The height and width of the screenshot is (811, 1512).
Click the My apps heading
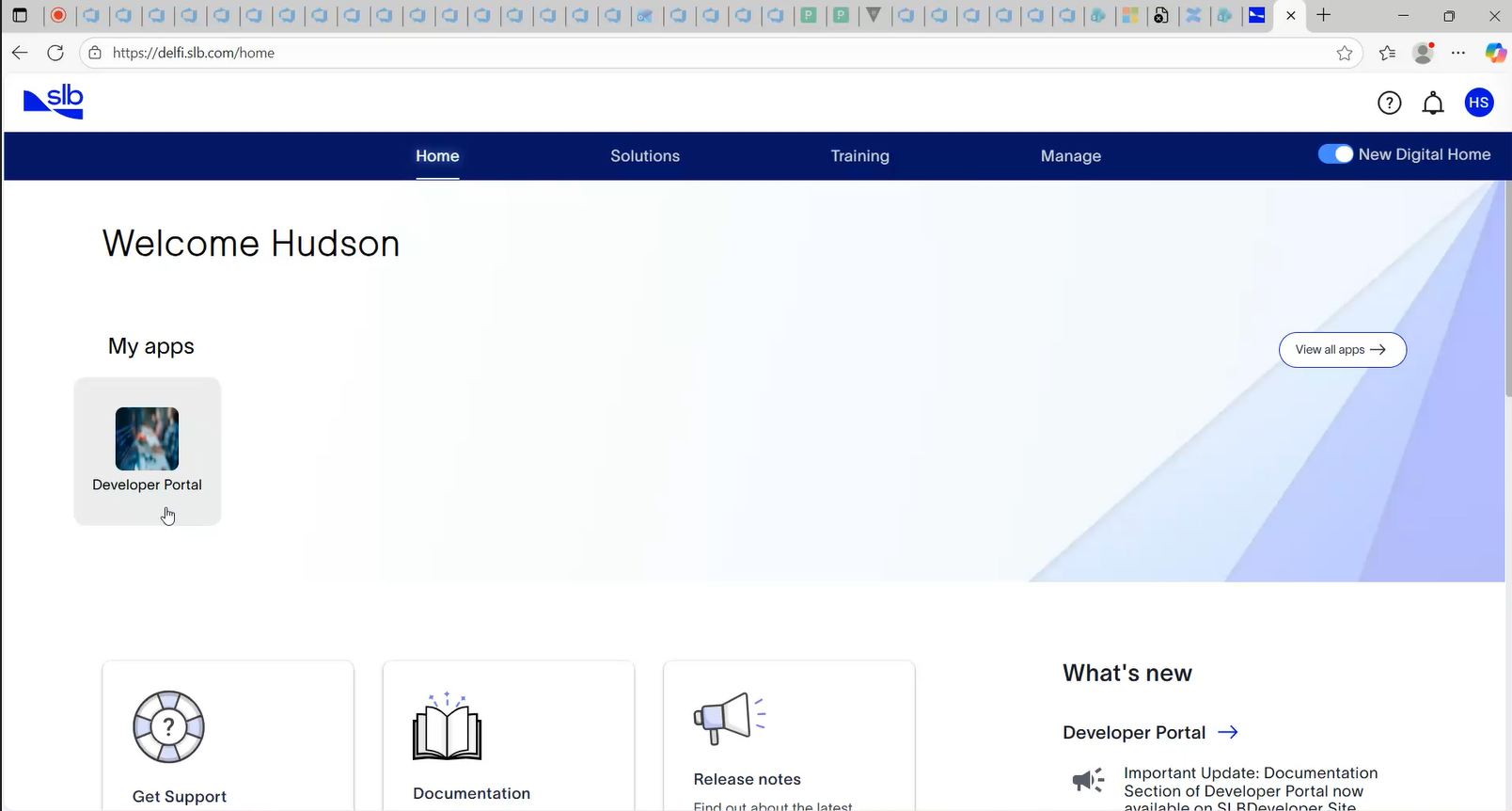(151, 346)
